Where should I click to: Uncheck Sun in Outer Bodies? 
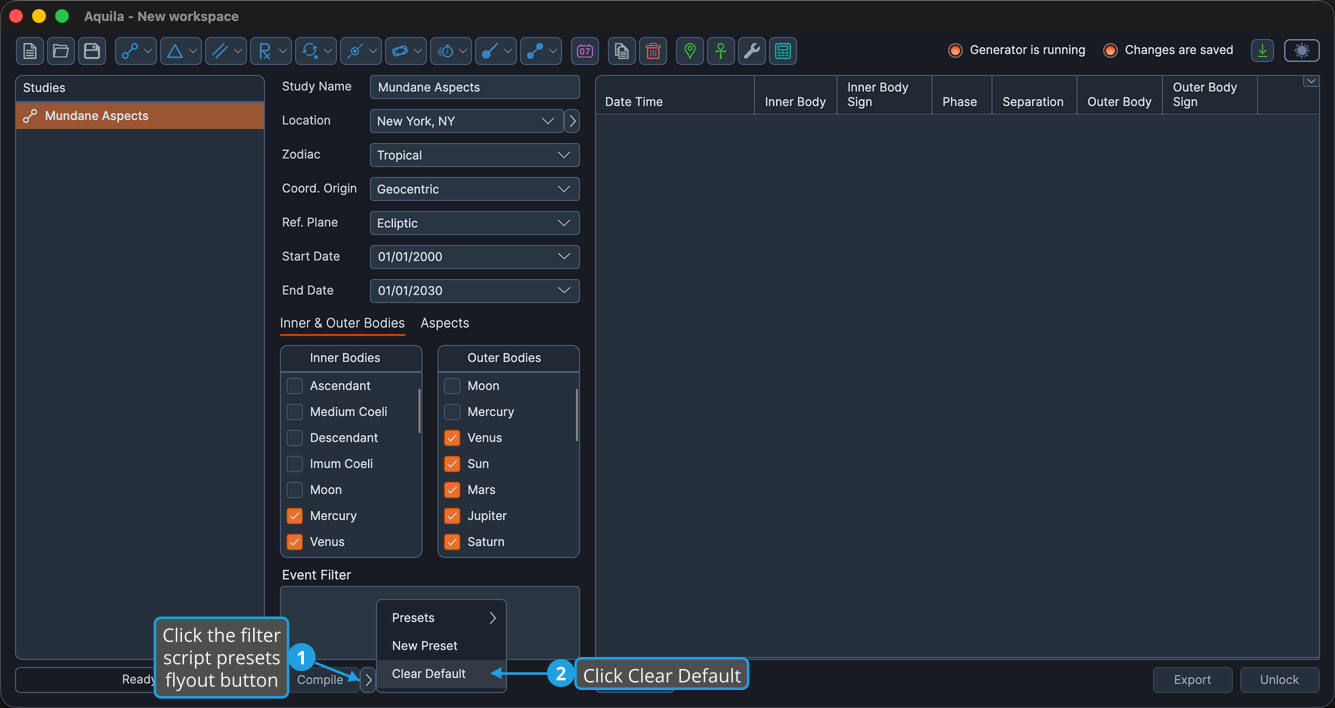pos(452,464)
